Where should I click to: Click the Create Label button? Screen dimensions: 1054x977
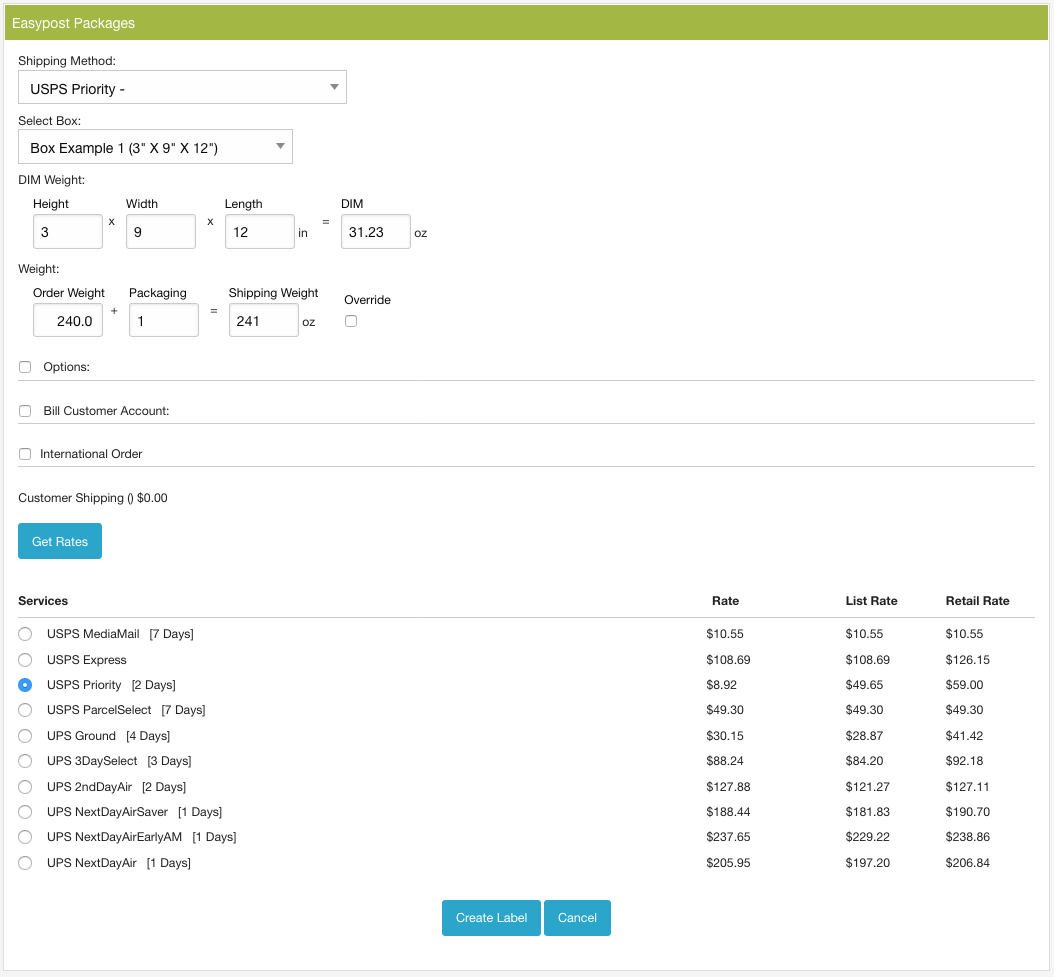point(491,918)
